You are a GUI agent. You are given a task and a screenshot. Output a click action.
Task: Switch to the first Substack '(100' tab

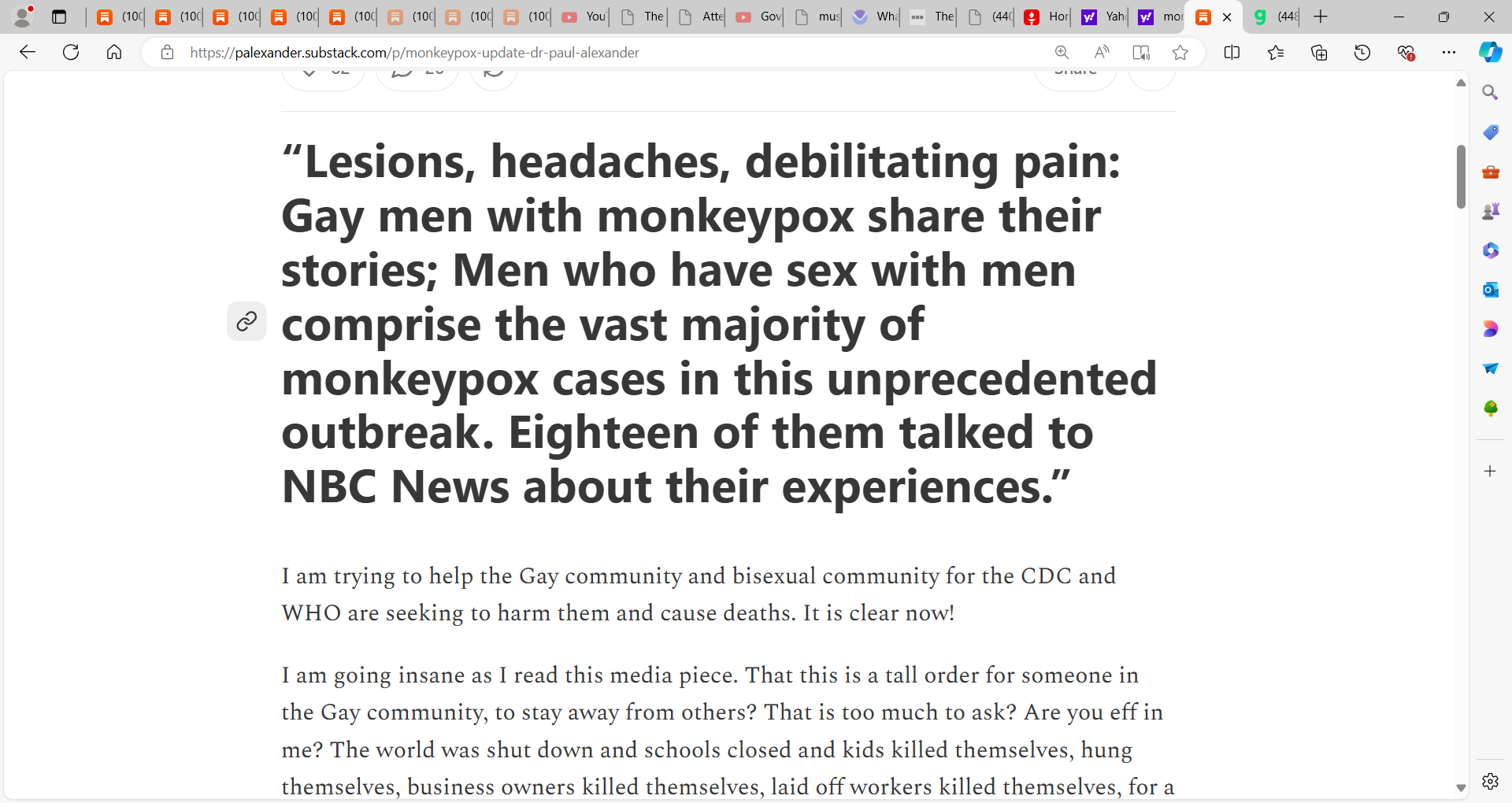(118, 17)
